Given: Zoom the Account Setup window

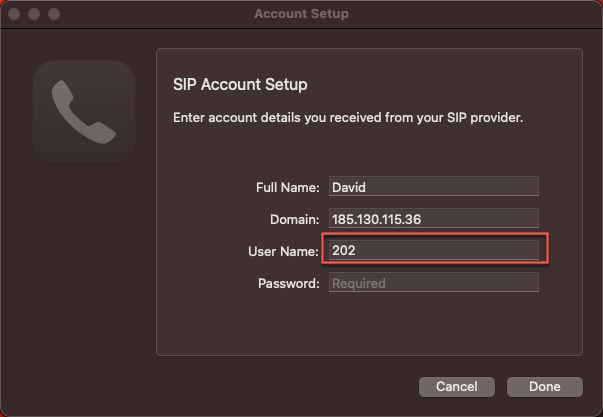Looking at the screenshot, I should click(x=54, y=14).
